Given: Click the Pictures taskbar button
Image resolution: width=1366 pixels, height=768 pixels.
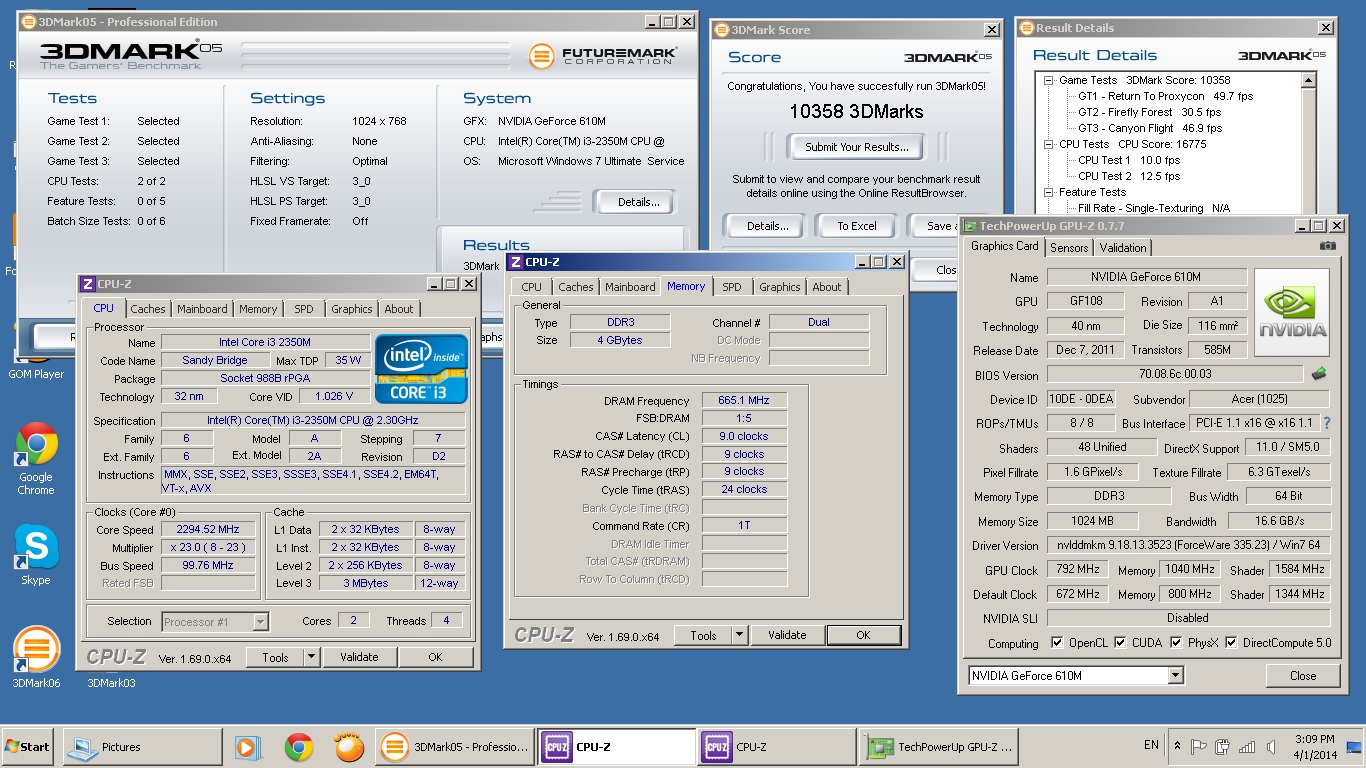Looking at the screenshot, I should (143, 747).
